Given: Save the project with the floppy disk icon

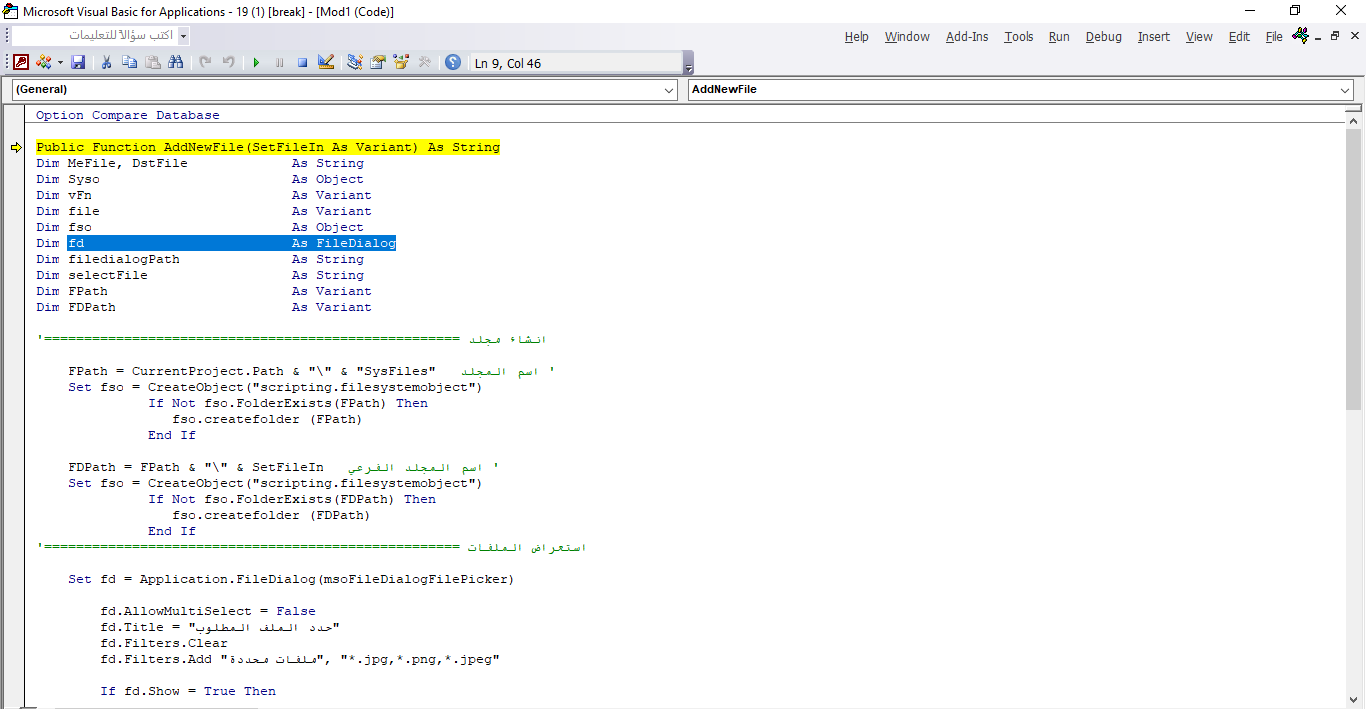Looking at the screenshot, I should click(x=78, y=62).
